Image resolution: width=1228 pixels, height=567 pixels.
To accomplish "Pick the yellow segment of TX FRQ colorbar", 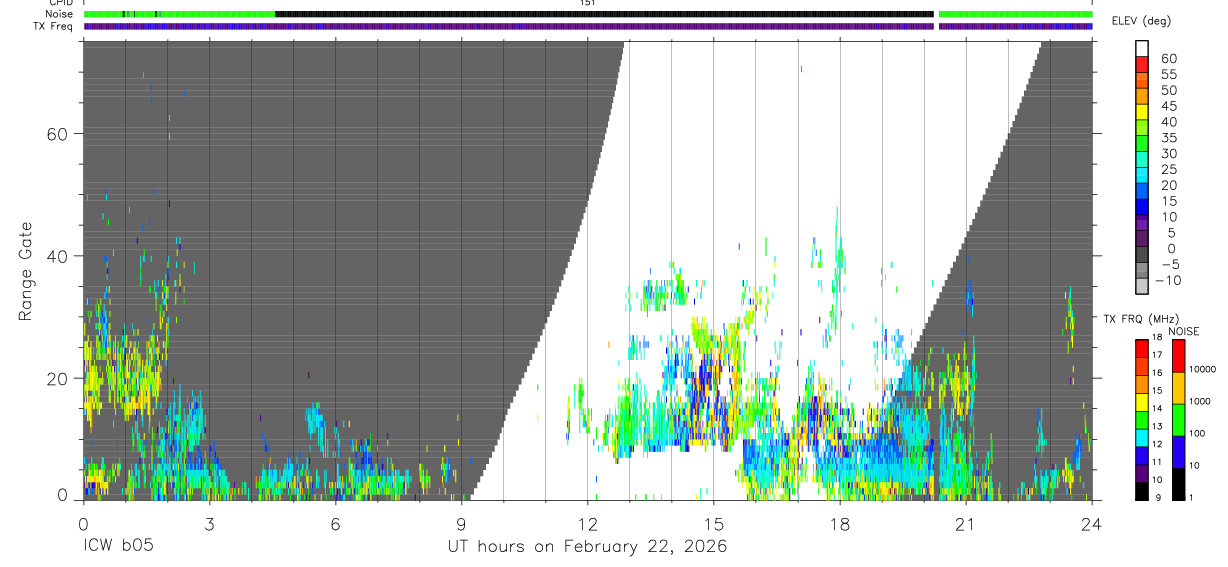I will click(x=1142, y=402).
